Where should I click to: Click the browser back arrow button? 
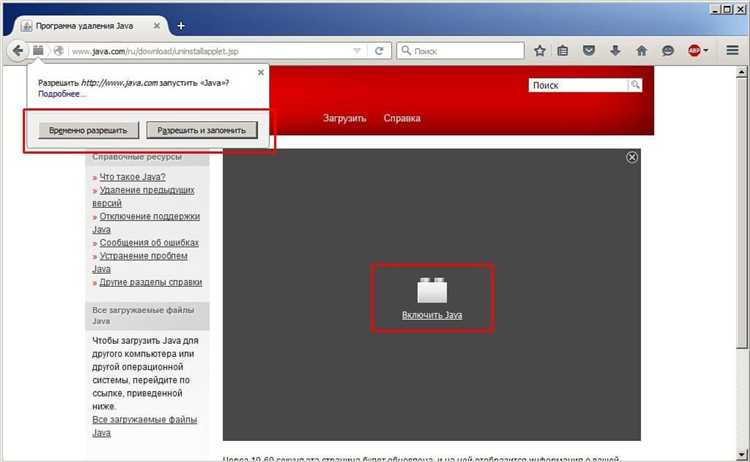[x=17, y=50]
